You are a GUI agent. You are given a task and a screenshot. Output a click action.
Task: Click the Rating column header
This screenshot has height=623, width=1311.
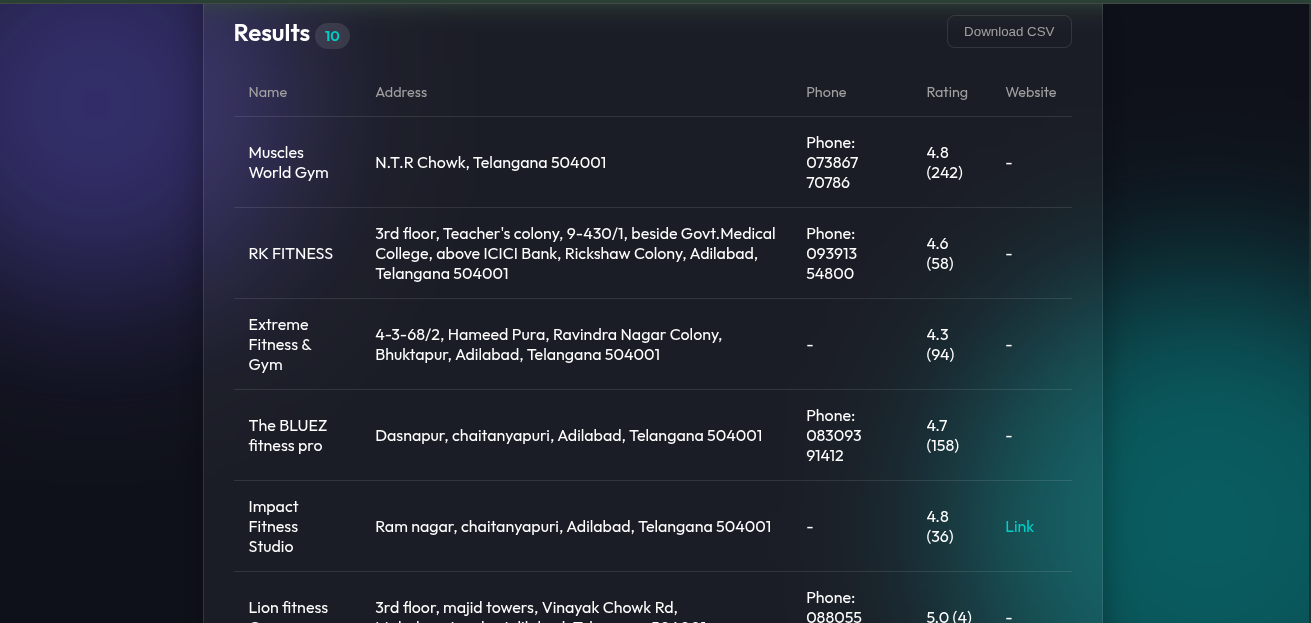click(946, 92)
